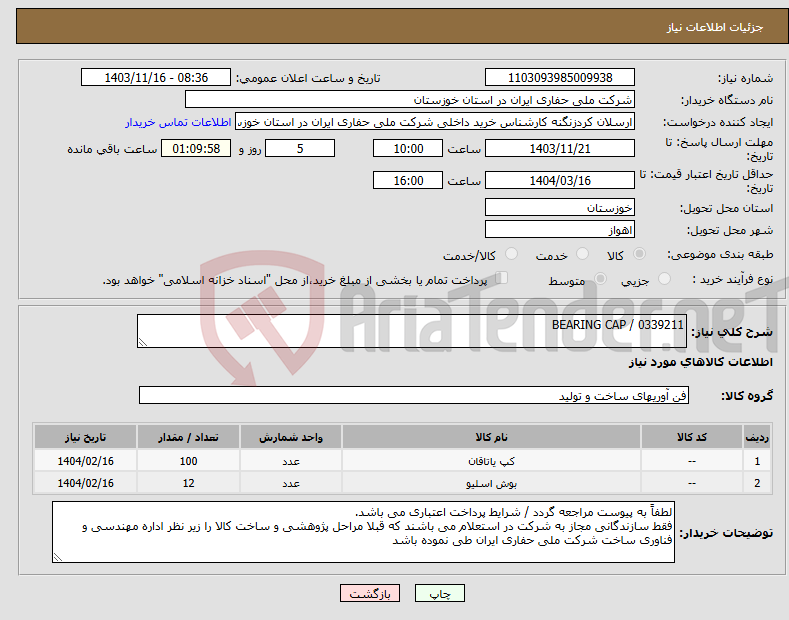Click the price validity date 1404/03/16
This screenshot has width=789, height=620.
click(x=560, y=180)
